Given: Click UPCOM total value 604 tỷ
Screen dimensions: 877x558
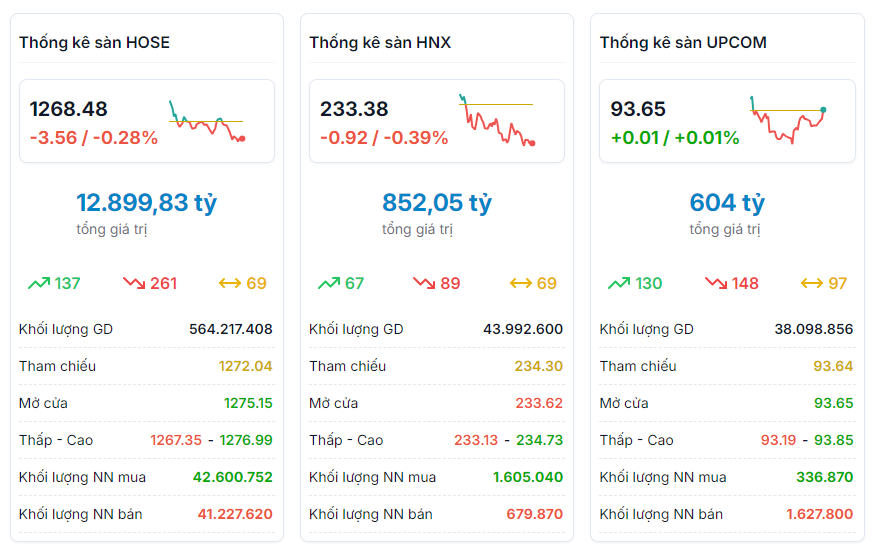Looking at the screenshot, I should coord(727,203).
